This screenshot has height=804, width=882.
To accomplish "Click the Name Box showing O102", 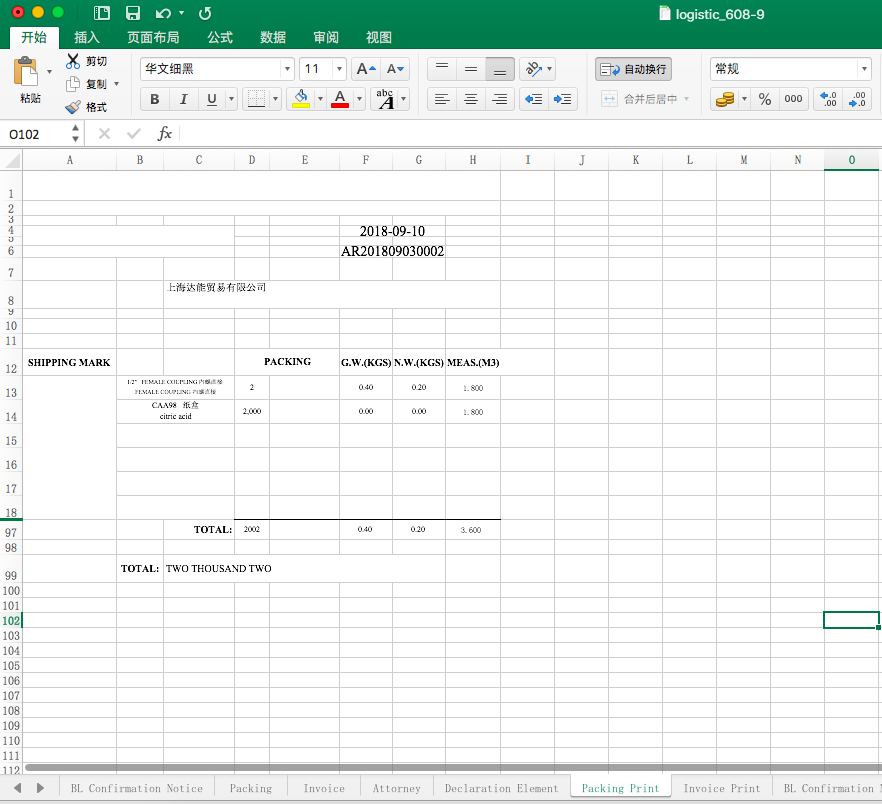I will coord(36,134).
